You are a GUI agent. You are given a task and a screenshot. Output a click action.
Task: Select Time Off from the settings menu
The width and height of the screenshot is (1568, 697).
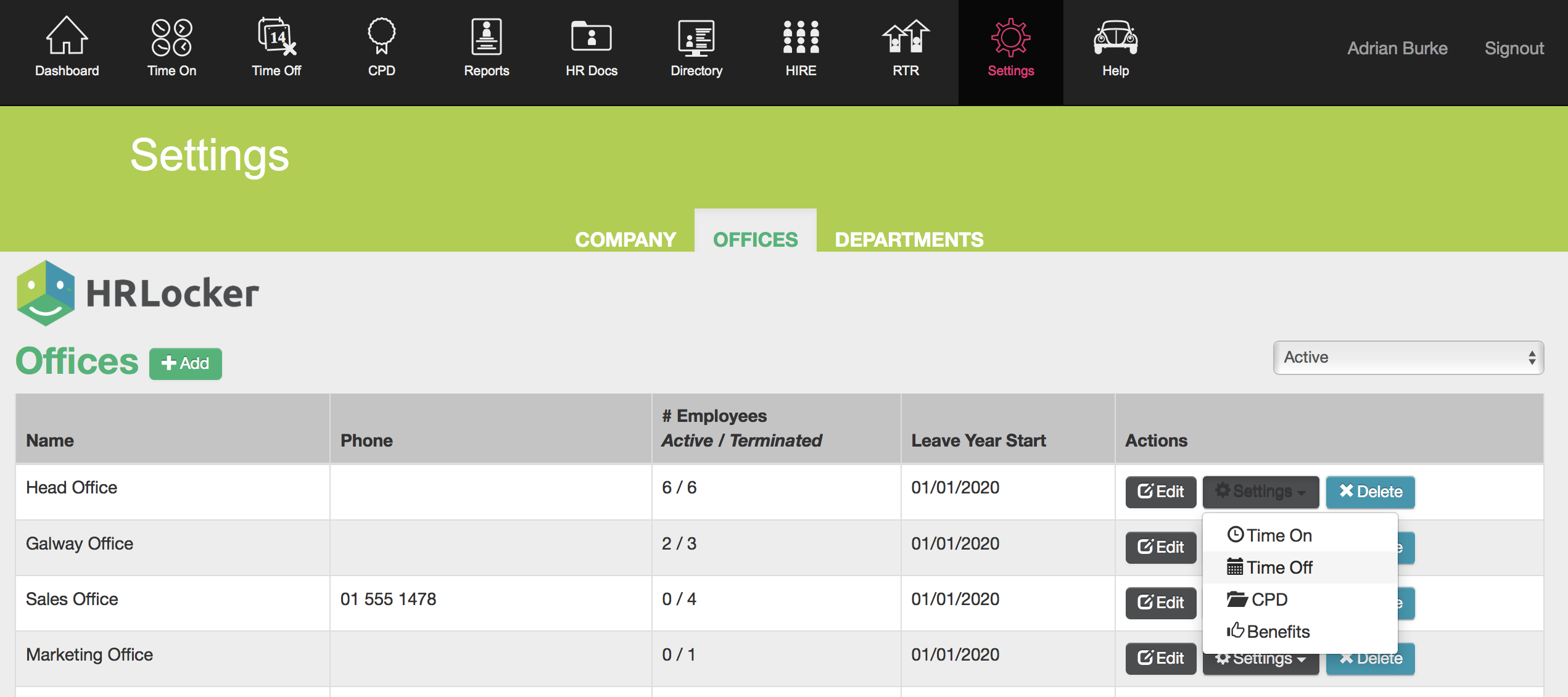(1279, 567)
